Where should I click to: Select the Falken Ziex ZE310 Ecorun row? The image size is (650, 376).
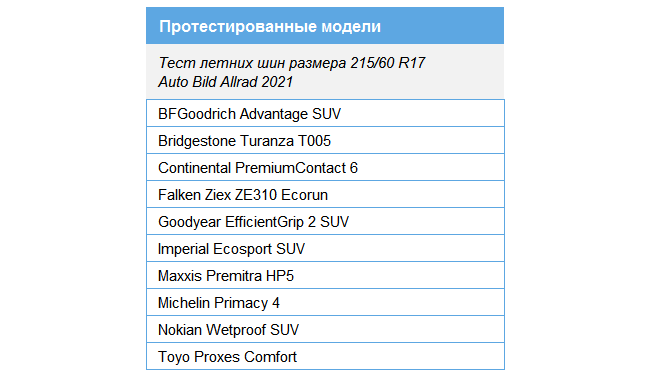325,194
